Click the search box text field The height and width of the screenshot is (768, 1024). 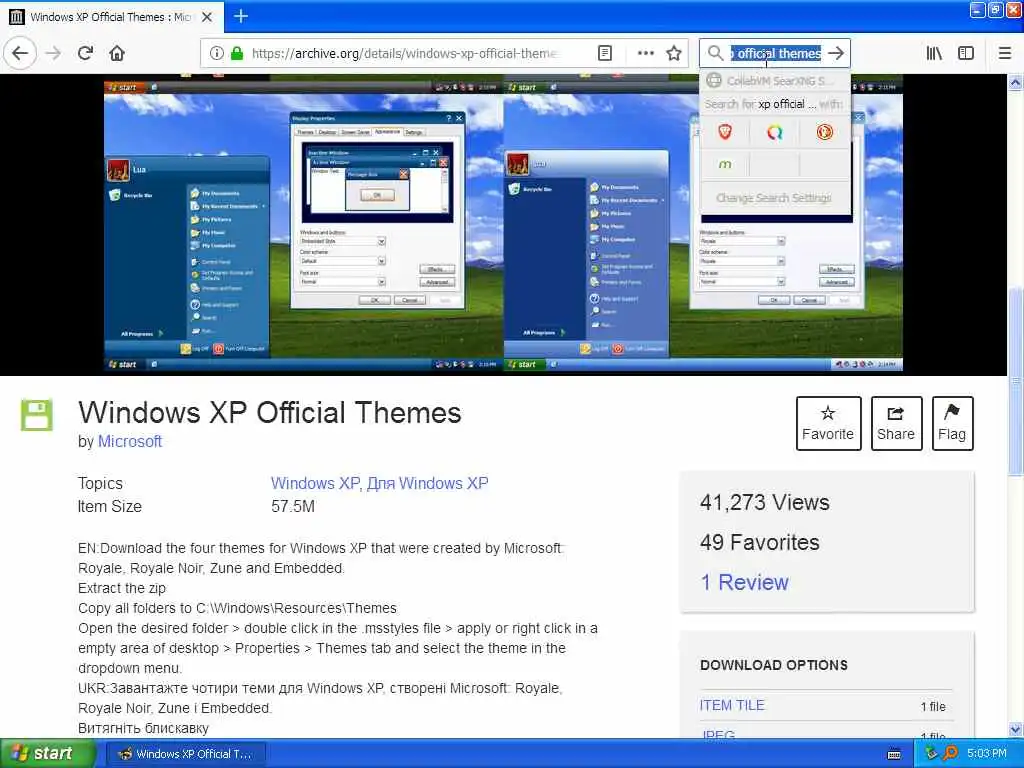pyautogui.click(x=776, y=53)
